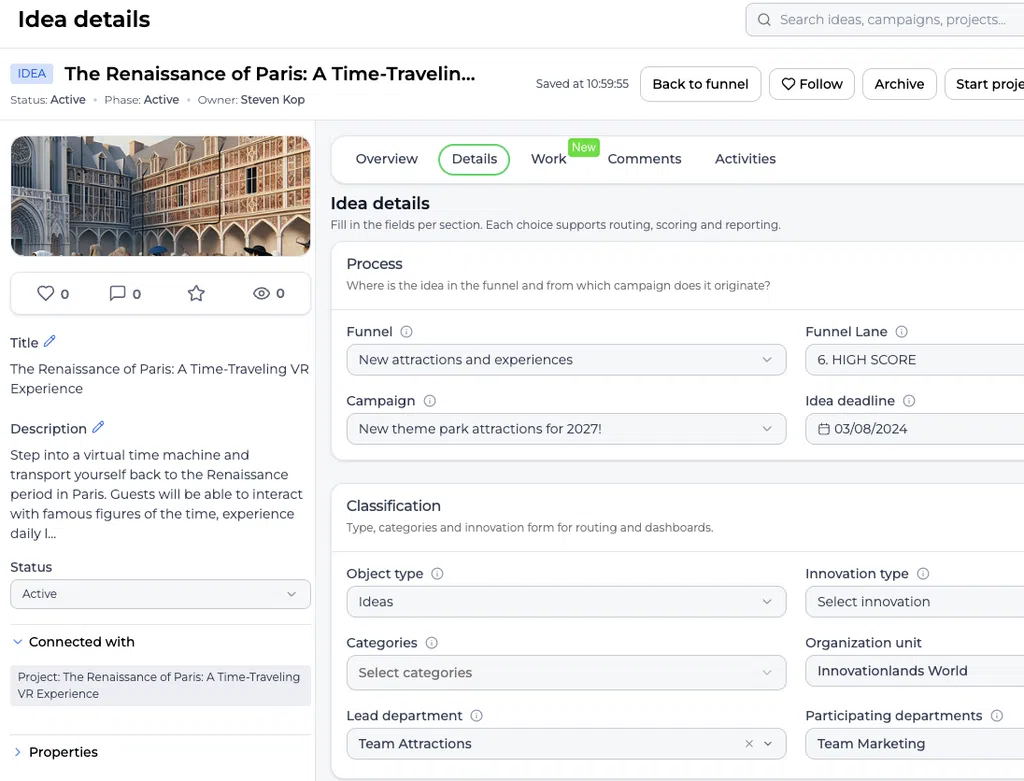Show info for Participating departments field
This screenshot has width=1024, height=781.
pos(997,716)
